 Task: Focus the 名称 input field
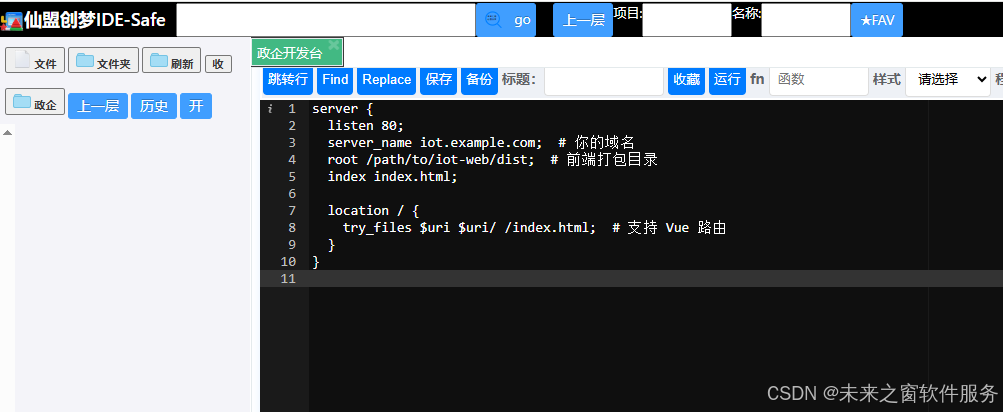[x=806, y=20]
